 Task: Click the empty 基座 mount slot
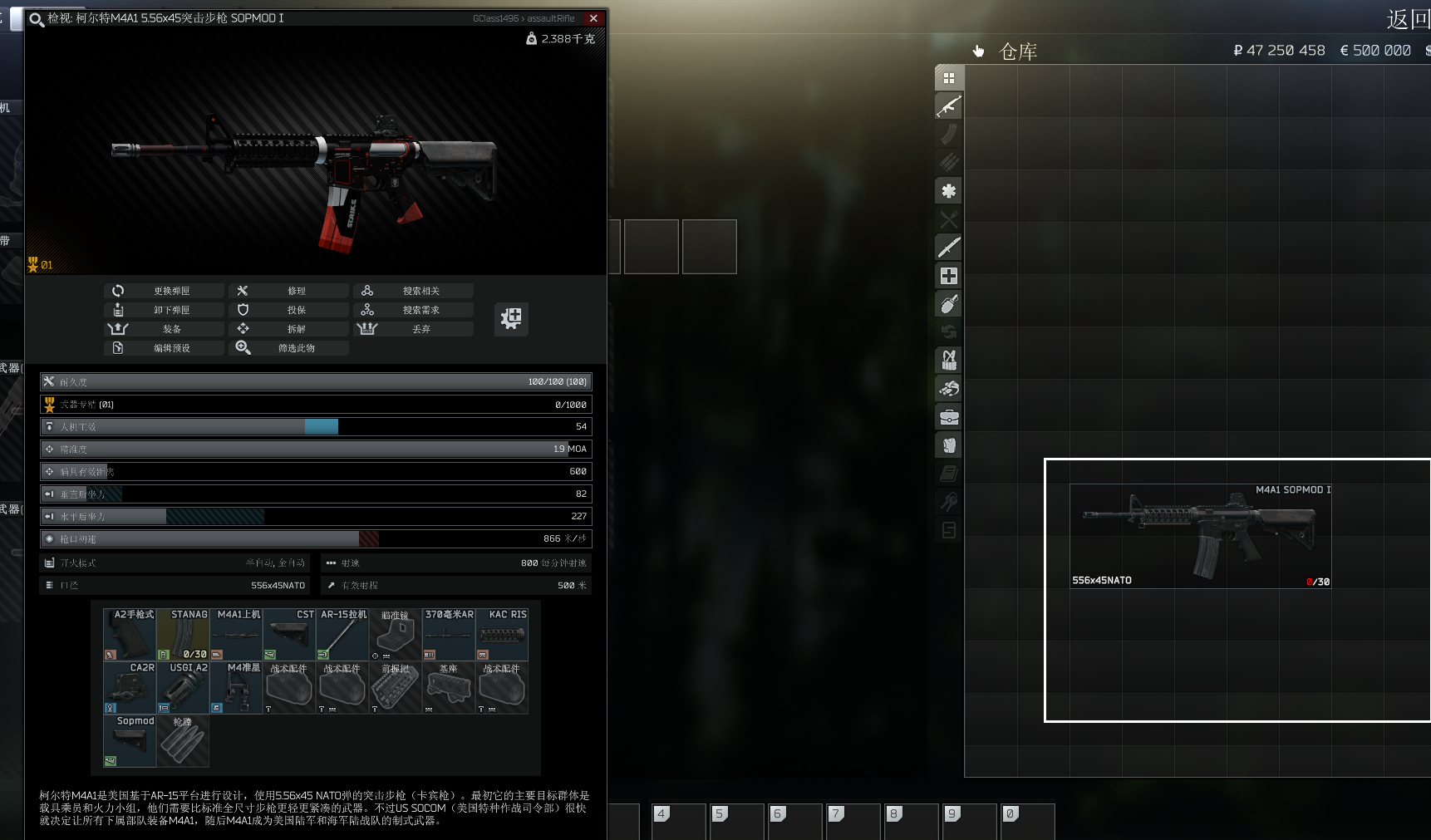point(449,687)
